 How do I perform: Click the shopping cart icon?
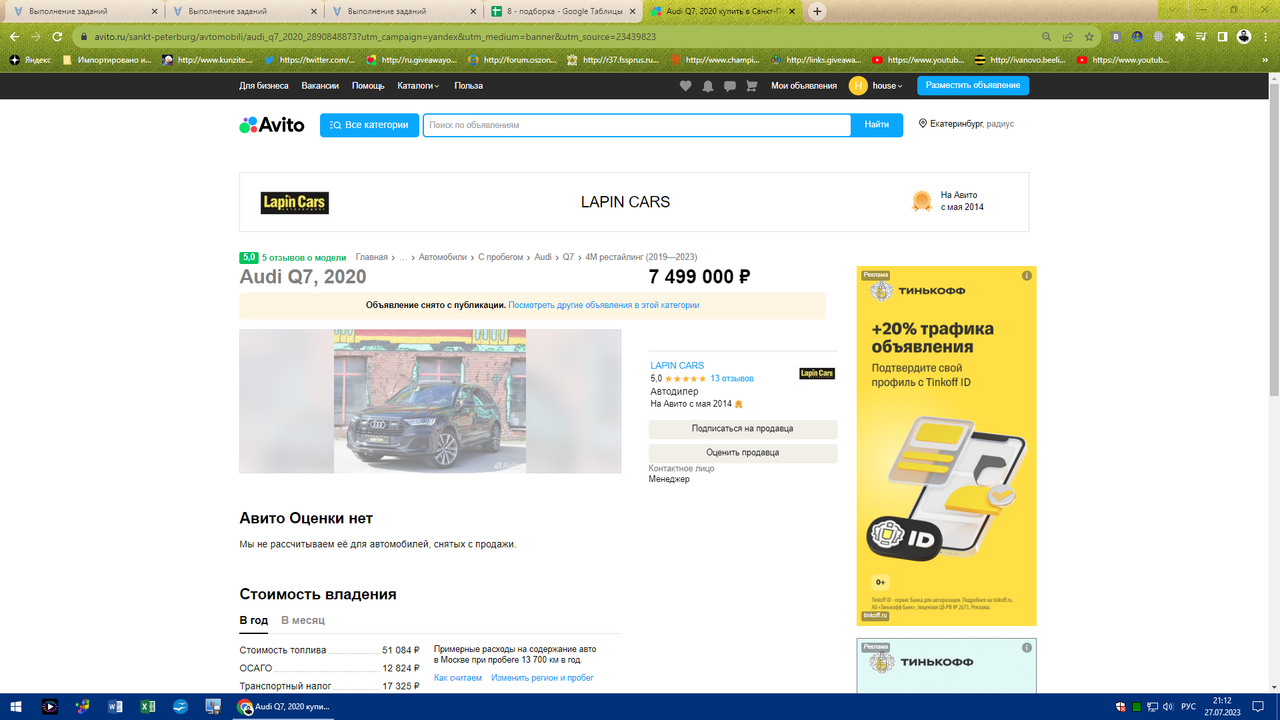pos(751,86)
